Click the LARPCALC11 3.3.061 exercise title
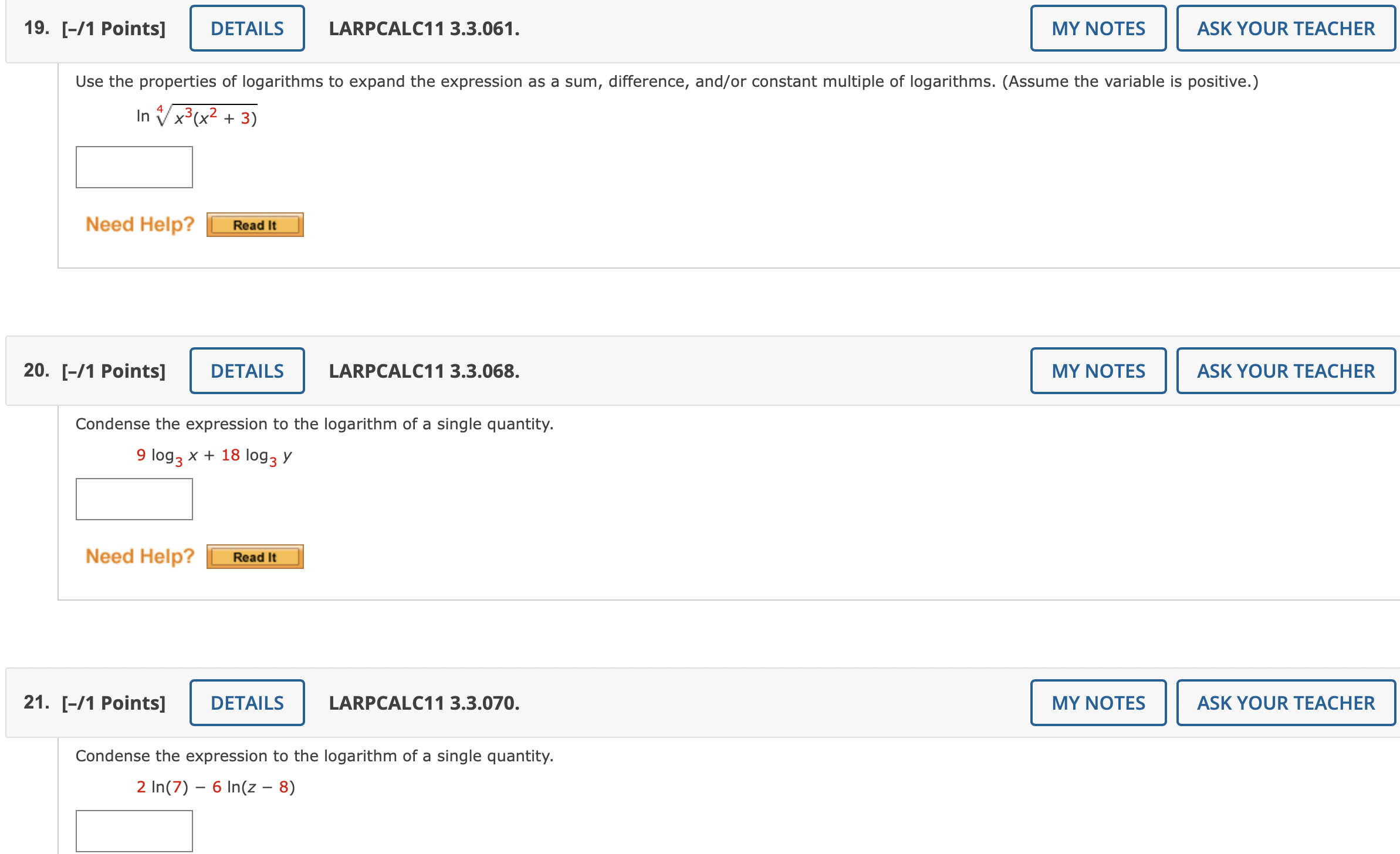This screenshot has width=1400, height=854. pos(424,28)
